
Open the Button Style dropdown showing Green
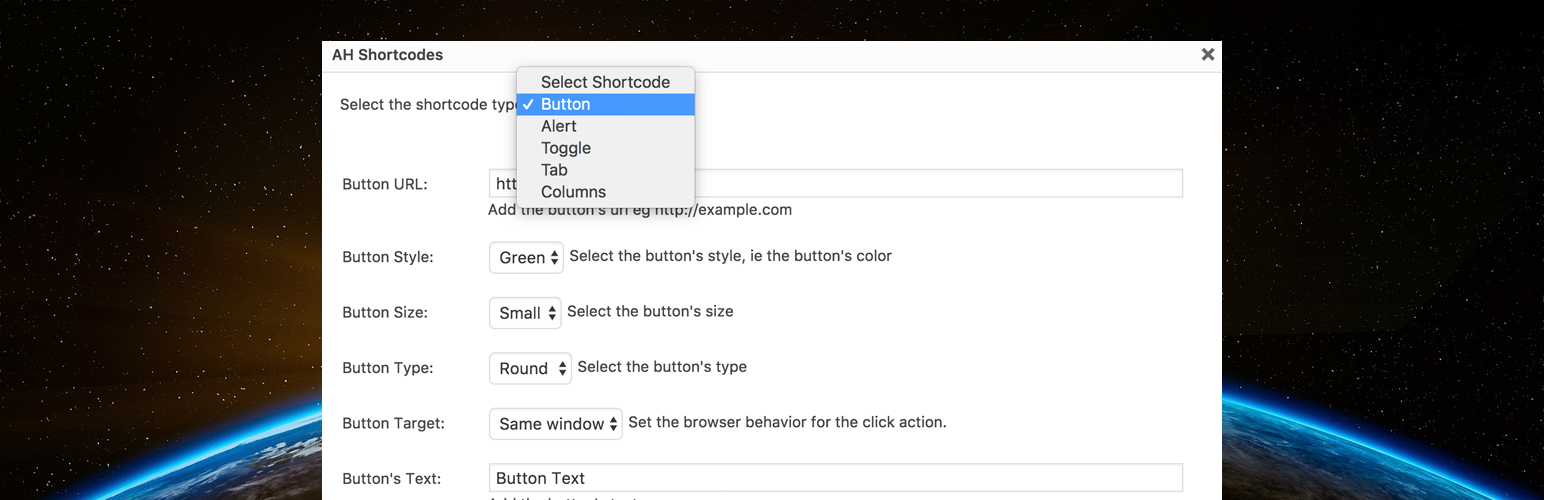click(526, 257)
